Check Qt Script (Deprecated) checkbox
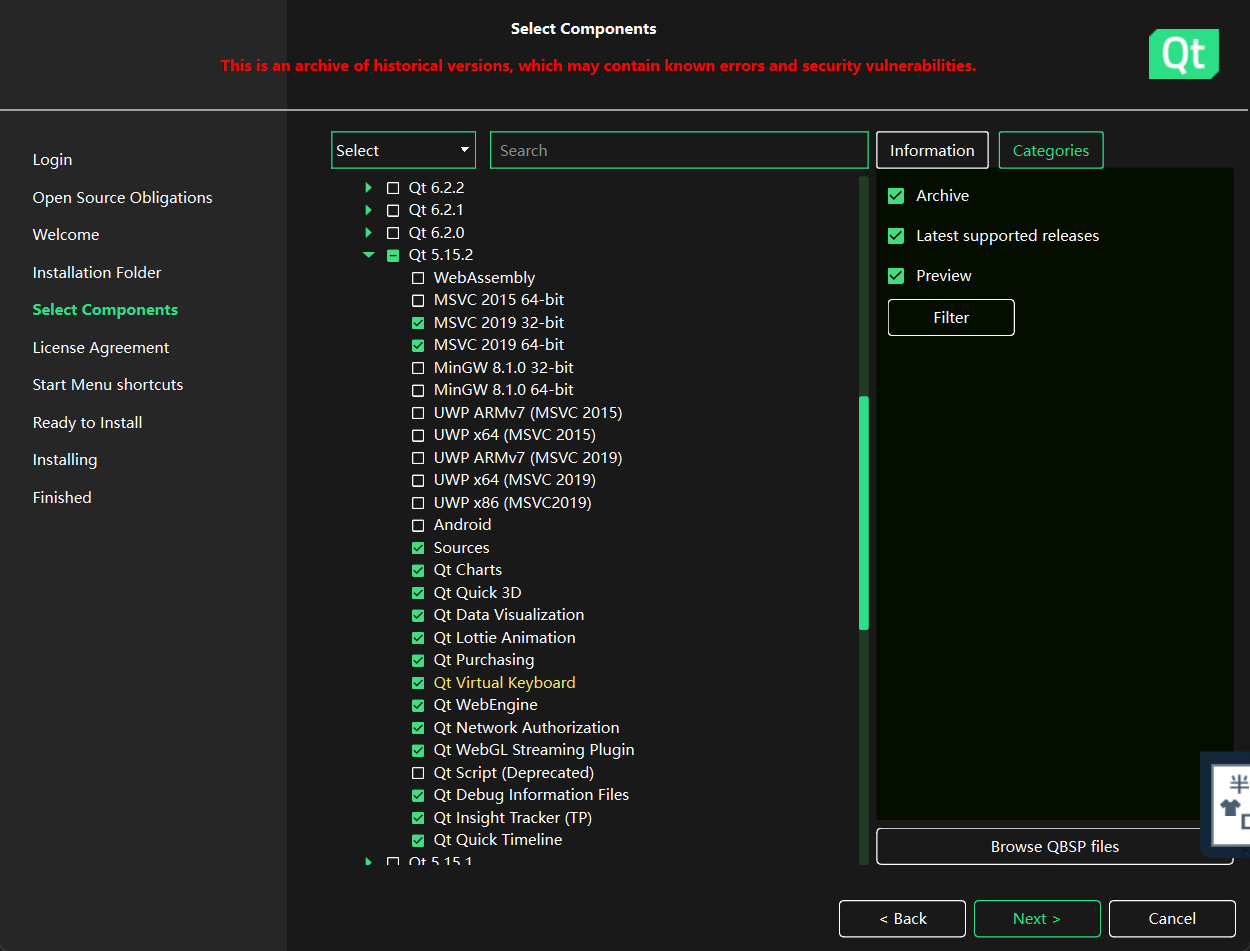This screenshot has height=951, width=1250. 418,773
